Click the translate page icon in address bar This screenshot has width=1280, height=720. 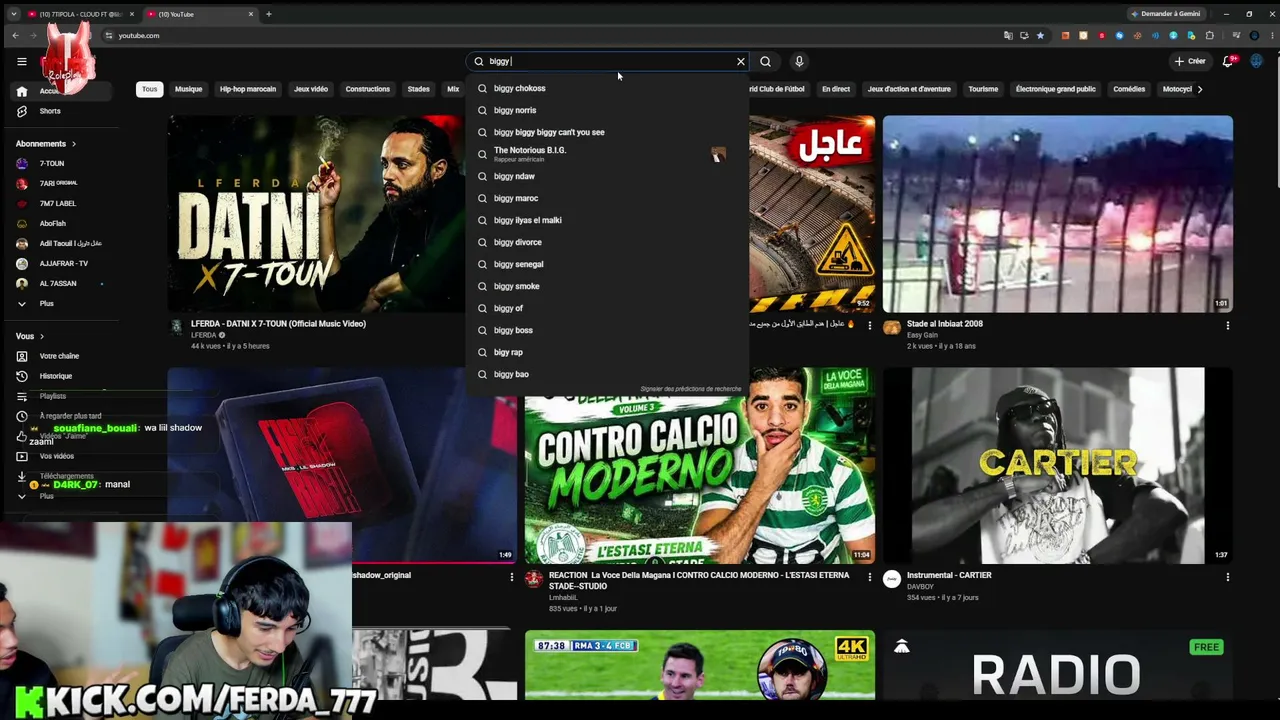[1008, 35]
